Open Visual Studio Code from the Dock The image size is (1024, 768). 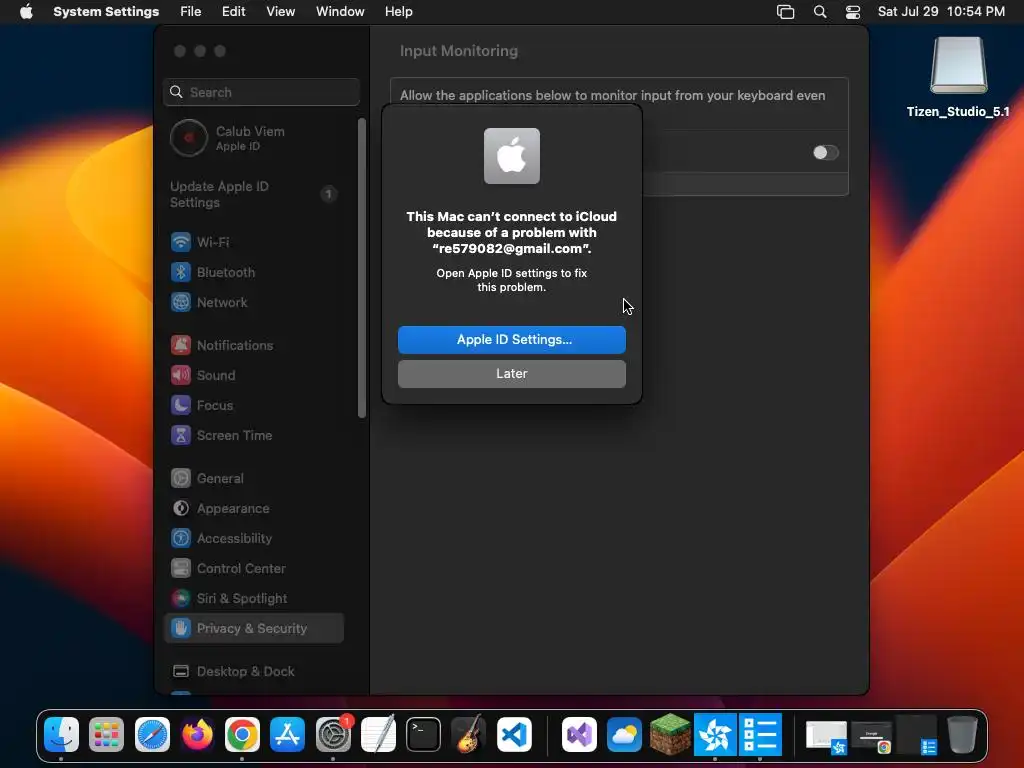pyautogui.click(x=514, y=735)
